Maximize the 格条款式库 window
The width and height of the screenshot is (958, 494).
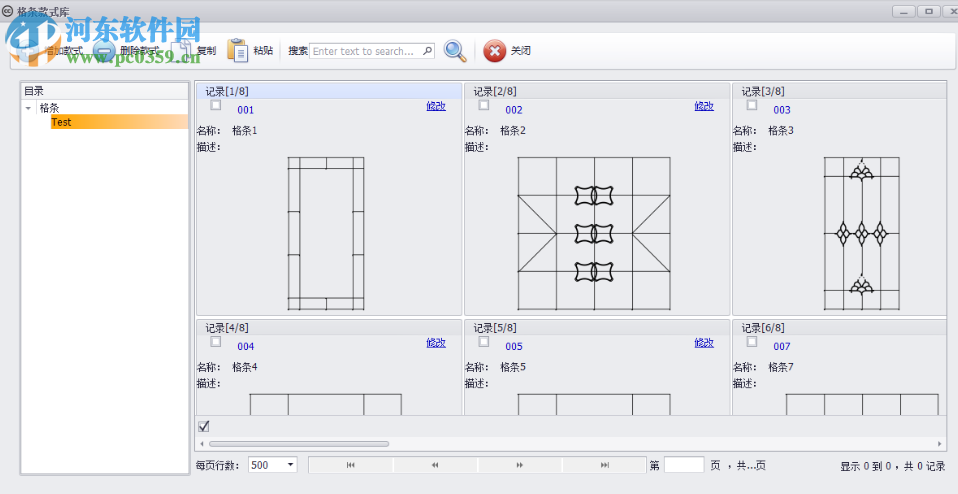[929, 11]
